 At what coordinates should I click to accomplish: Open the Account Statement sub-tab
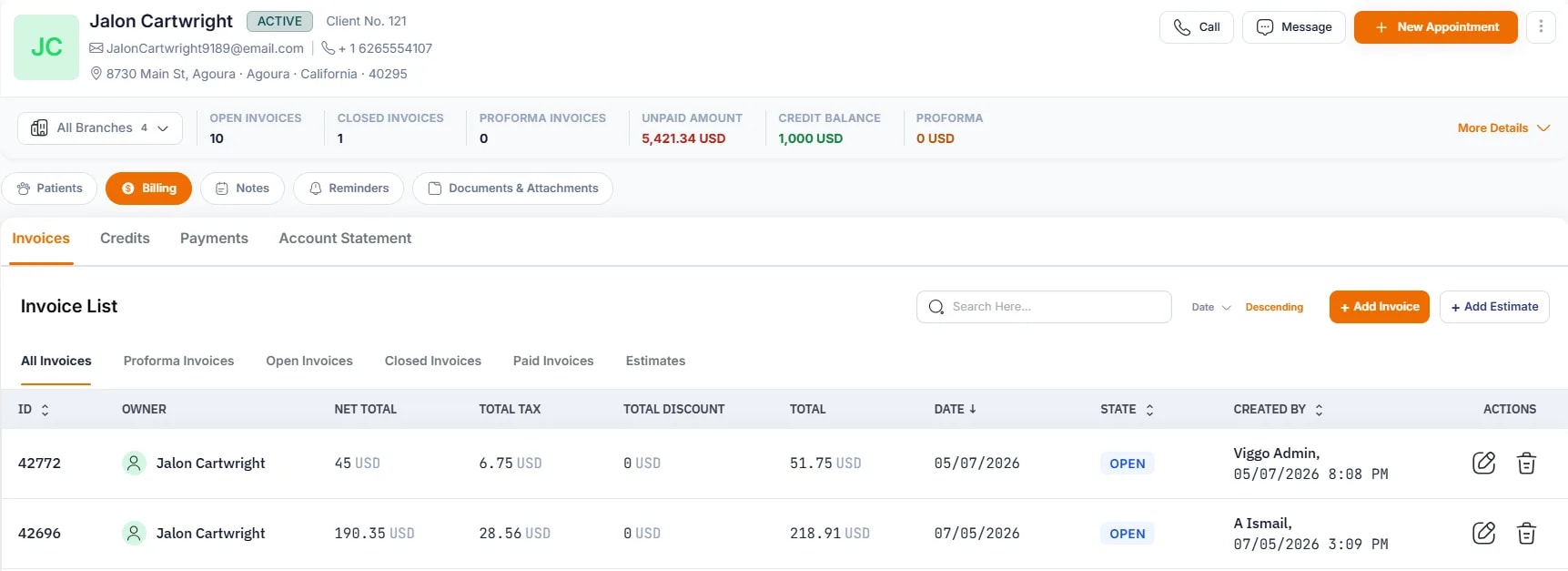click(x=345, y=239)
